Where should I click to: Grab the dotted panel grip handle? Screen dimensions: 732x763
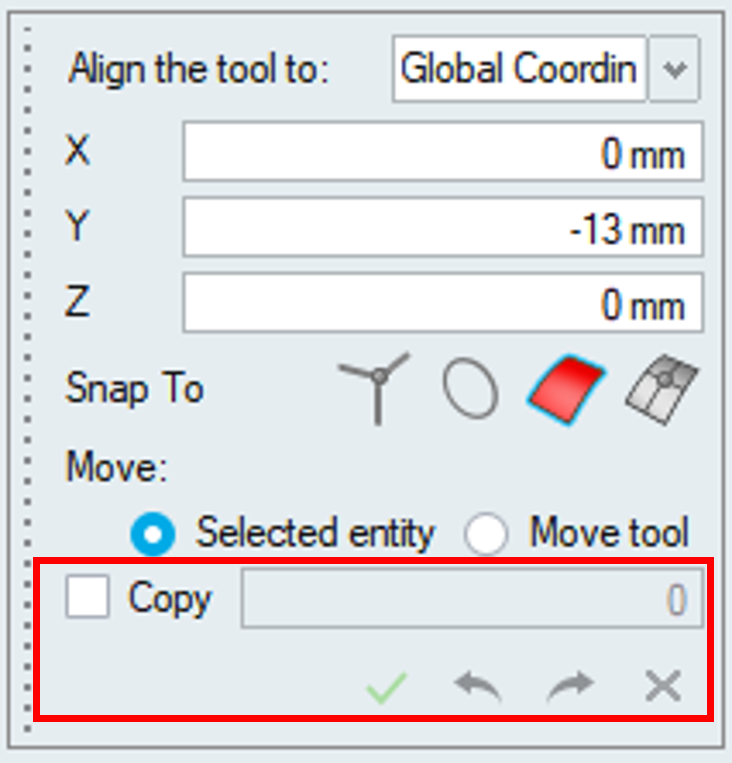(x=27, y=380)
